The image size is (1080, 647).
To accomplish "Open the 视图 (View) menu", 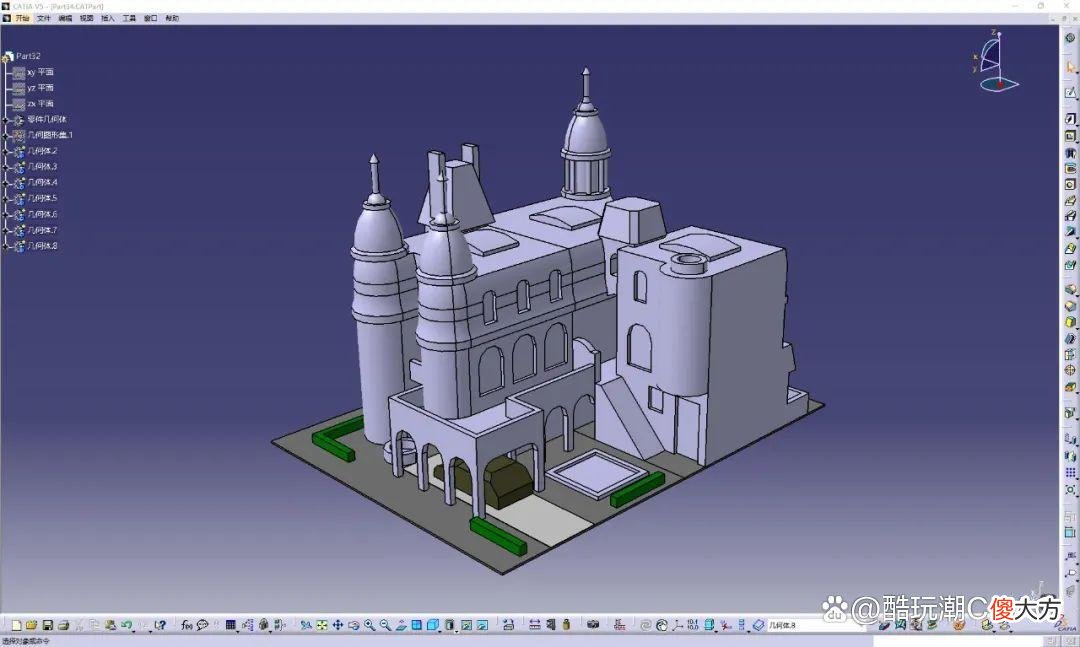I will (x=86, y=19).
